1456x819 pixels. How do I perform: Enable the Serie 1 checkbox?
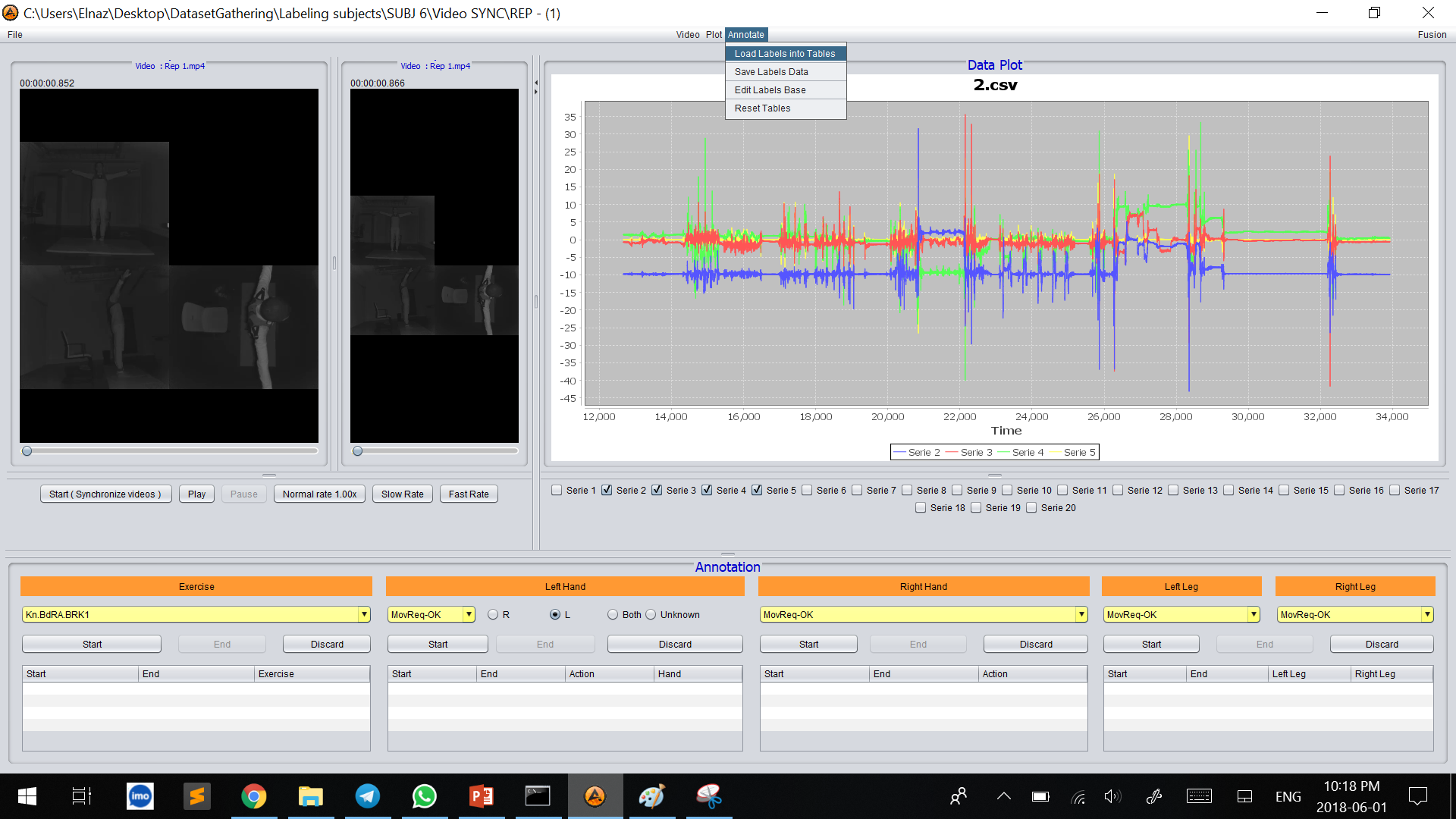coord(557,491)
